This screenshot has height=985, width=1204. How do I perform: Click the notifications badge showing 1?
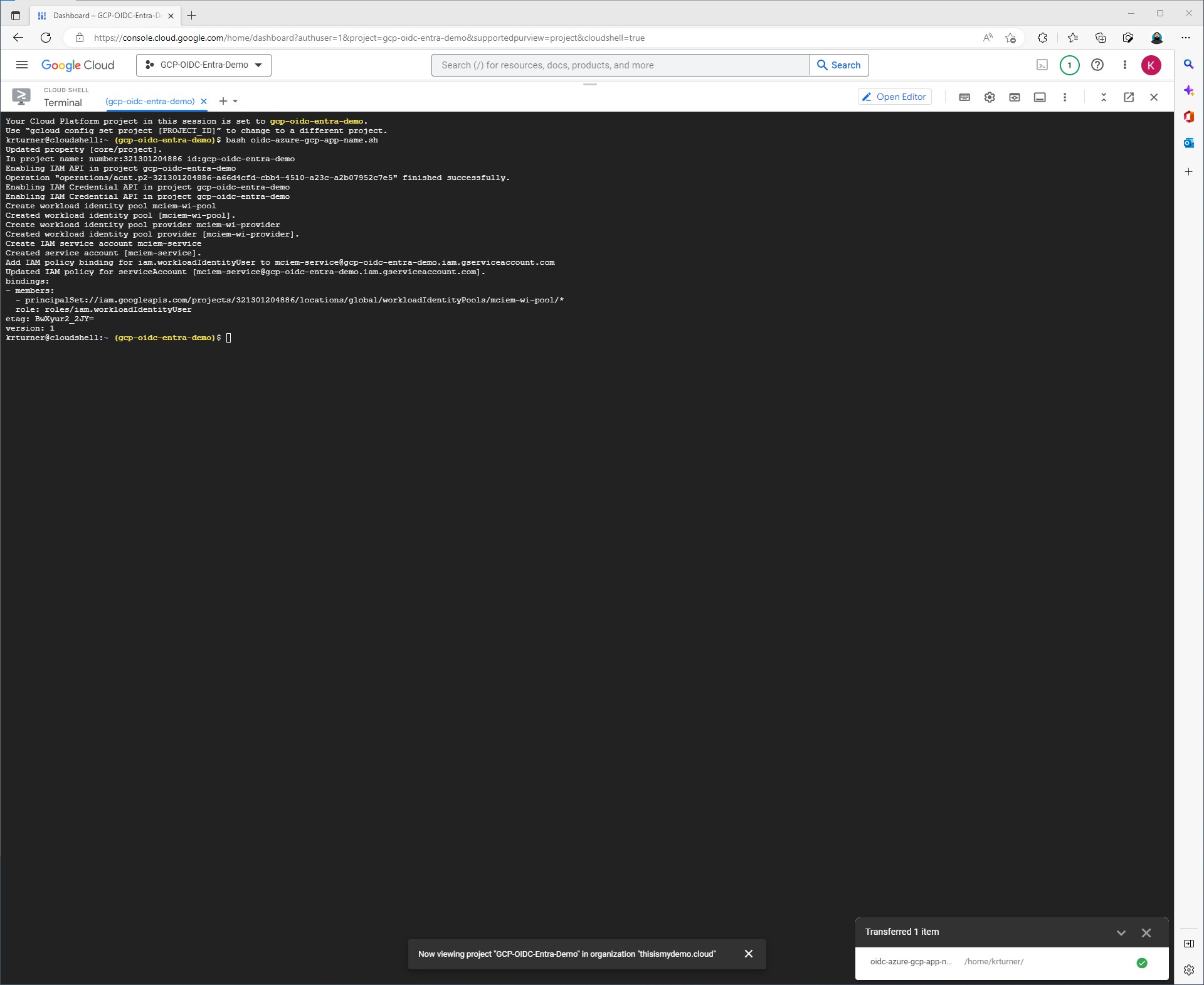point(1069,65)
